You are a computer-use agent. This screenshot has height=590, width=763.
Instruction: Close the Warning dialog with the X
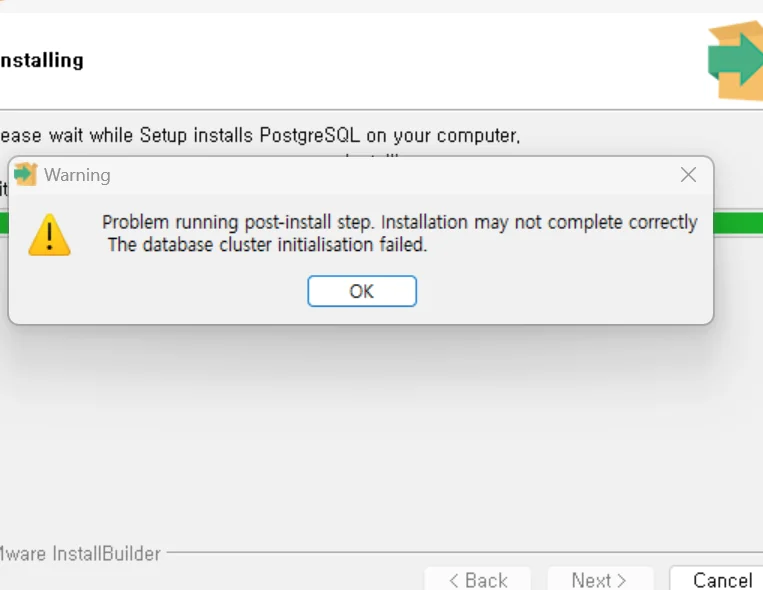click(x=688, y=175)
